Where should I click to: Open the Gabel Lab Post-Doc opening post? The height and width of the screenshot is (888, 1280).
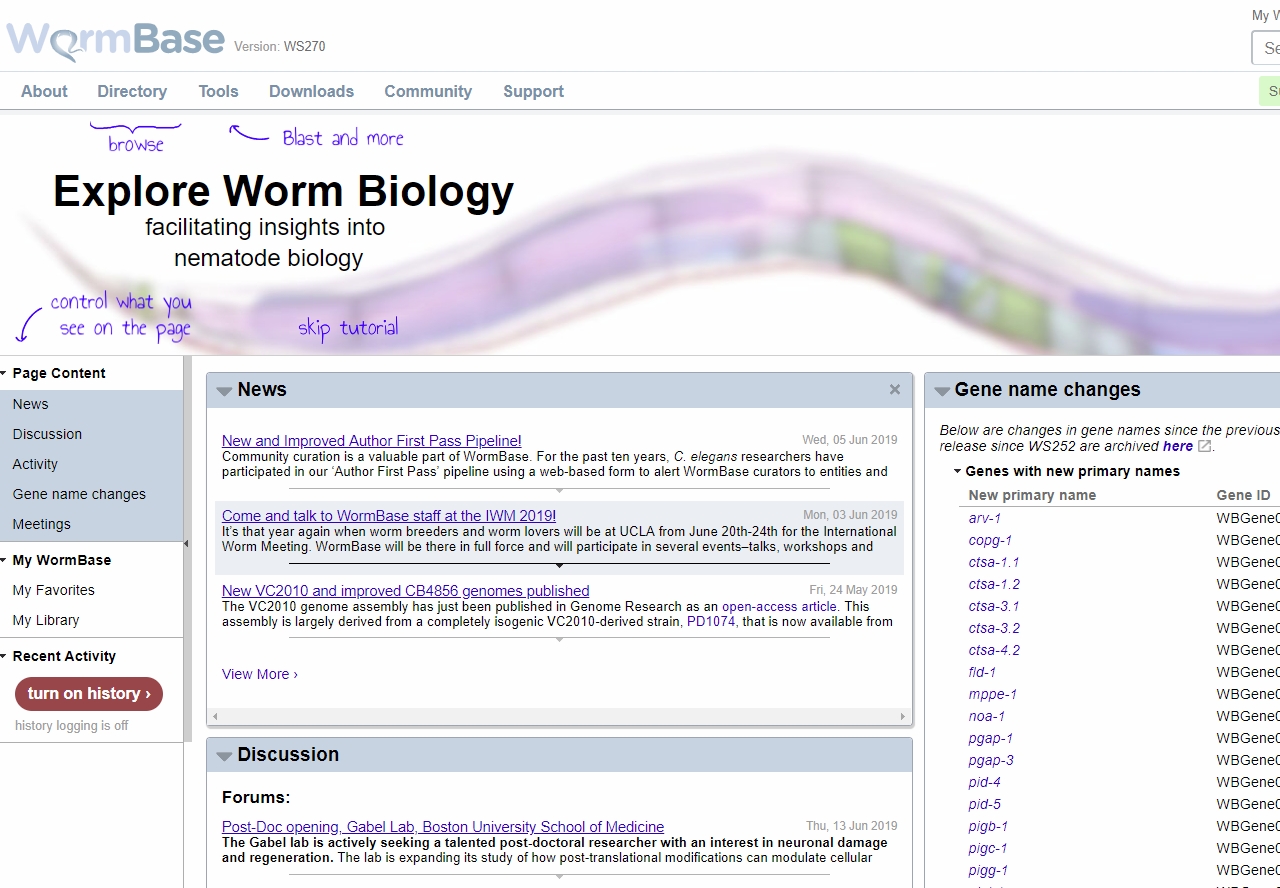pyautogui.click(x=443, y=827)
